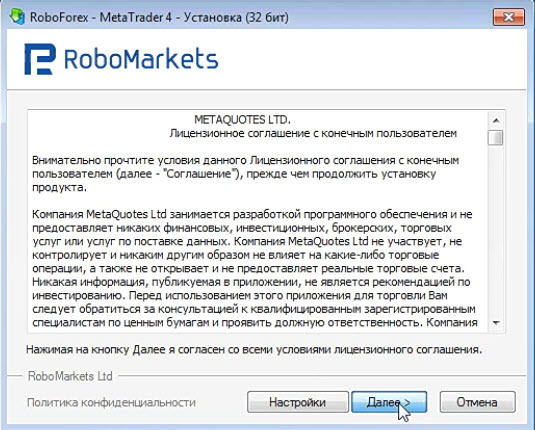The height and width of the screenshot is (430, 535).
Task: Click the license scrollbar down arrow
Action: [x=496, y=322]
